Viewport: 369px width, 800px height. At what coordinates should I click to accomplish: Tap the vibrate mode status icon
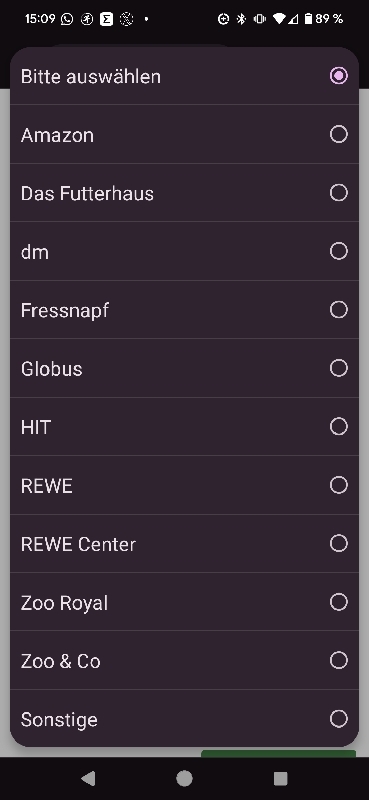[259, 19]
